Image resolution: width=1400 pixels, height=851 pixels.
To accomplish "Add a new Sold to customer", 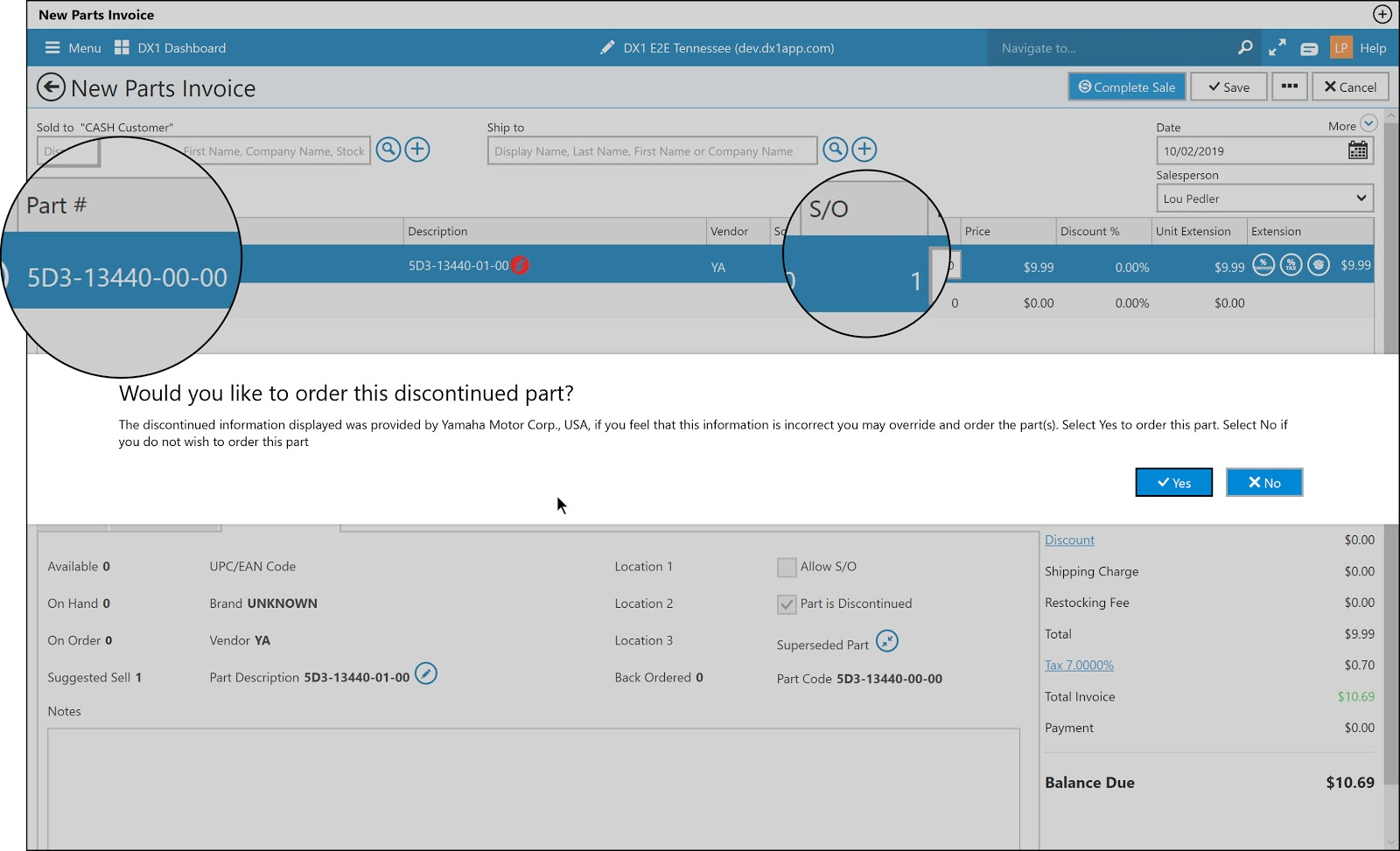I will coord(417,150).
